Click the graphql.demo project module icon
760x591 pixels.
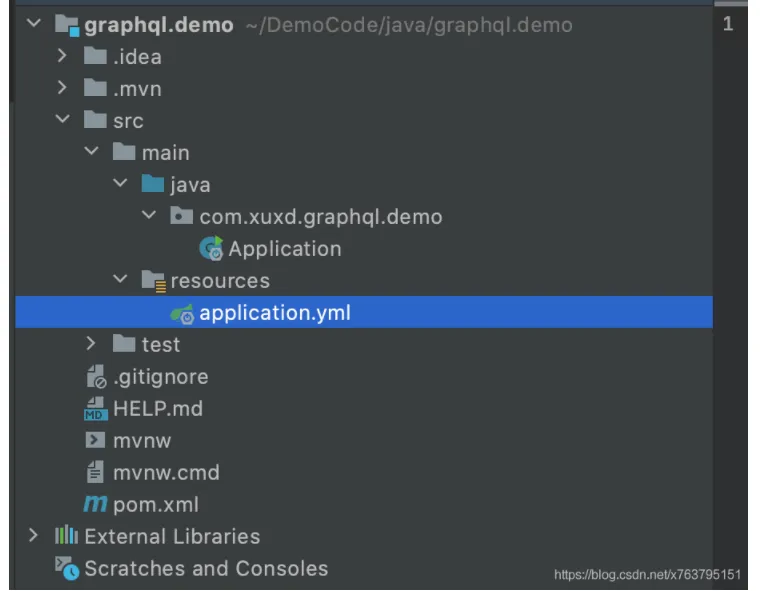[x=68, y=25]
